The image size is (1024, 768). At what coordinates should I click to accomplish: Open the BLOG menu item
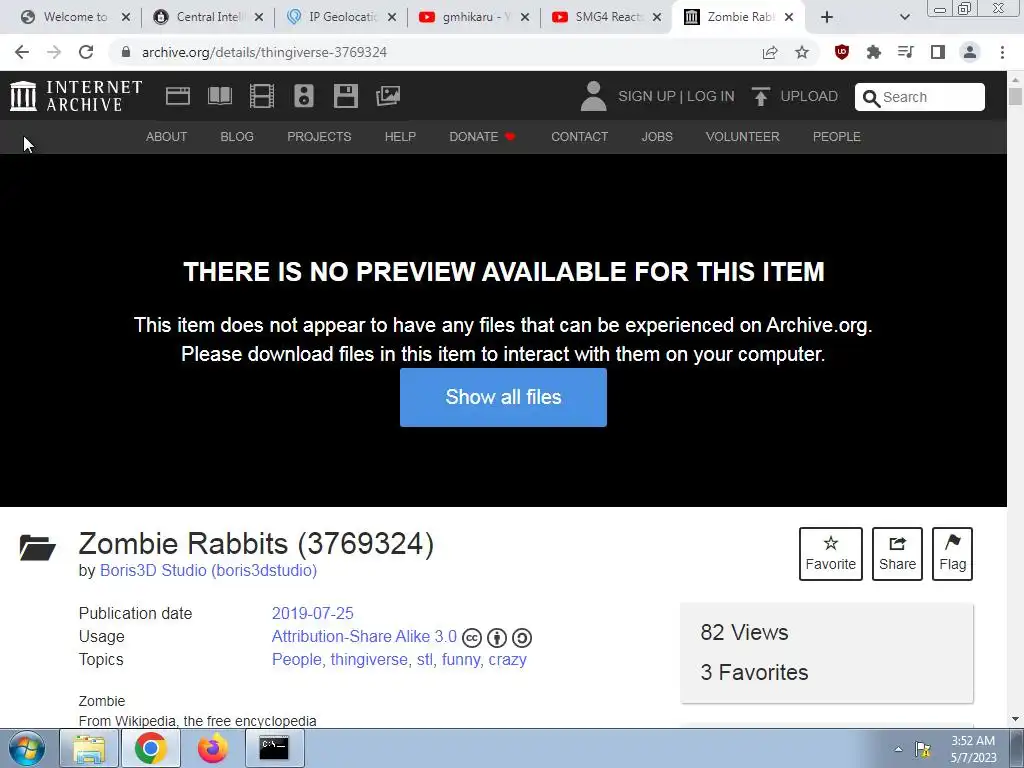point(237,136)
